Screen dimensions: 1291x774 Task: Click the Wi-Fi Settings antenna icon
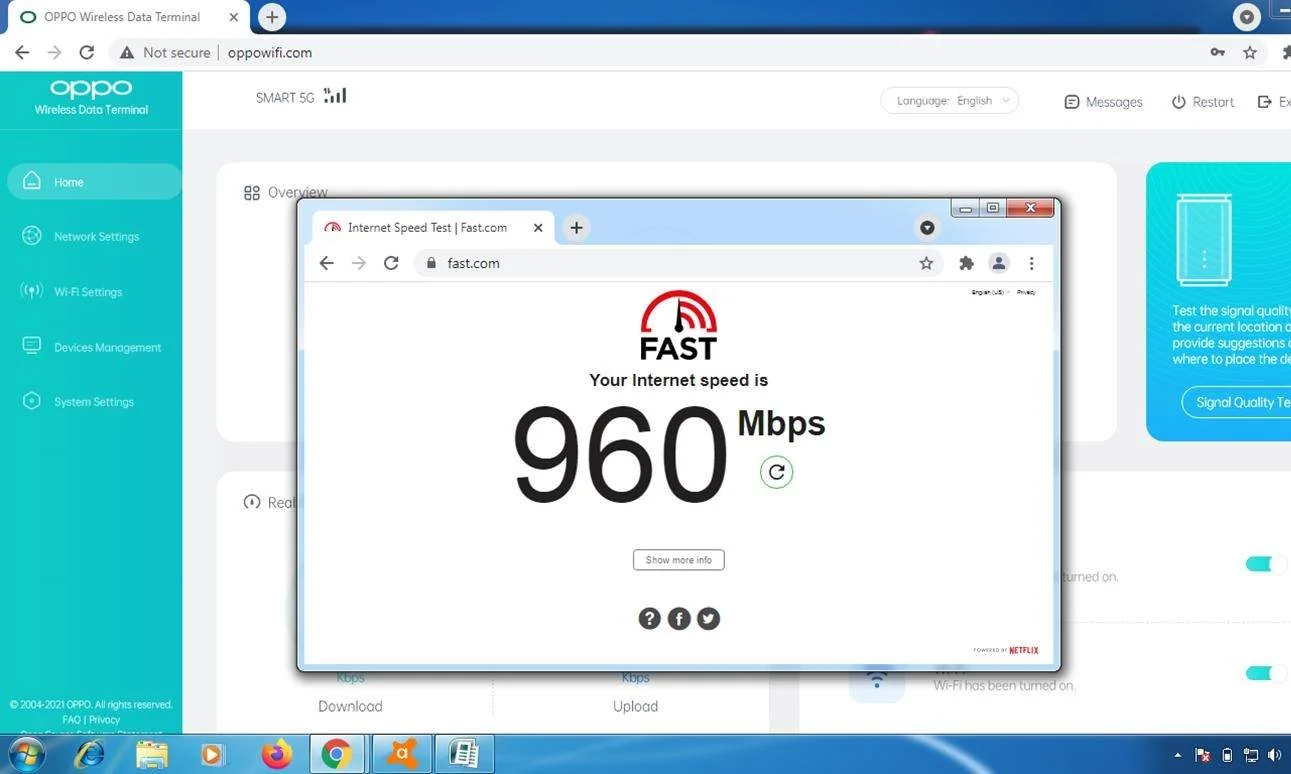(x=32, y=291)
